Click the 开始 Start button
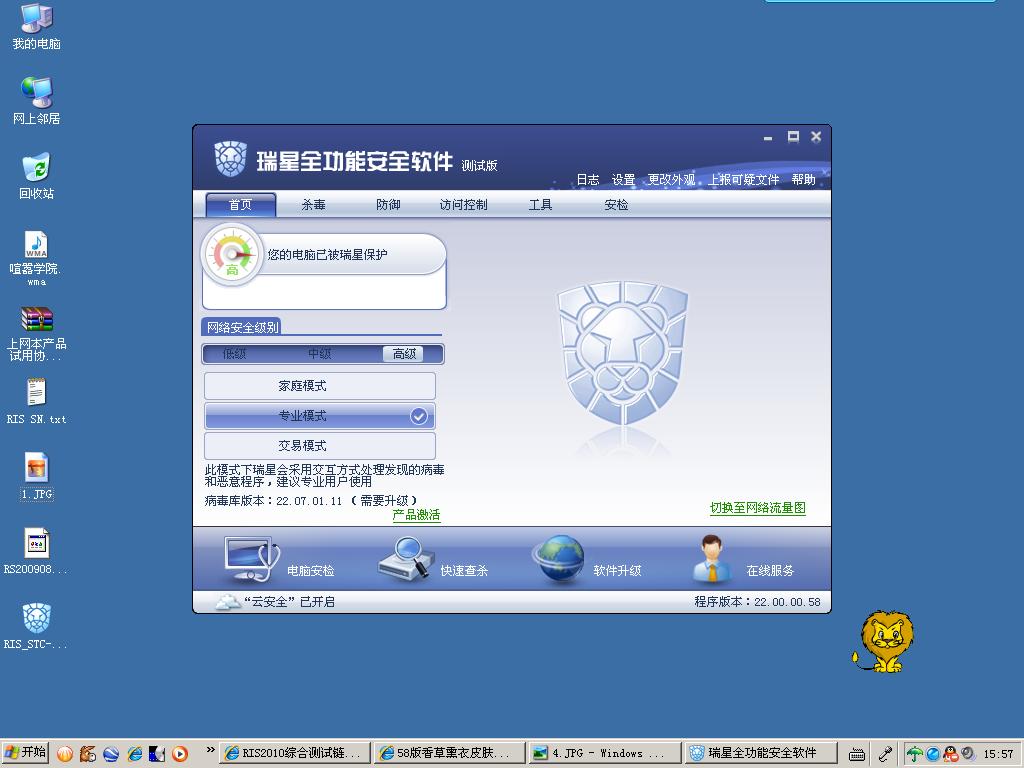 pos(25,753)
